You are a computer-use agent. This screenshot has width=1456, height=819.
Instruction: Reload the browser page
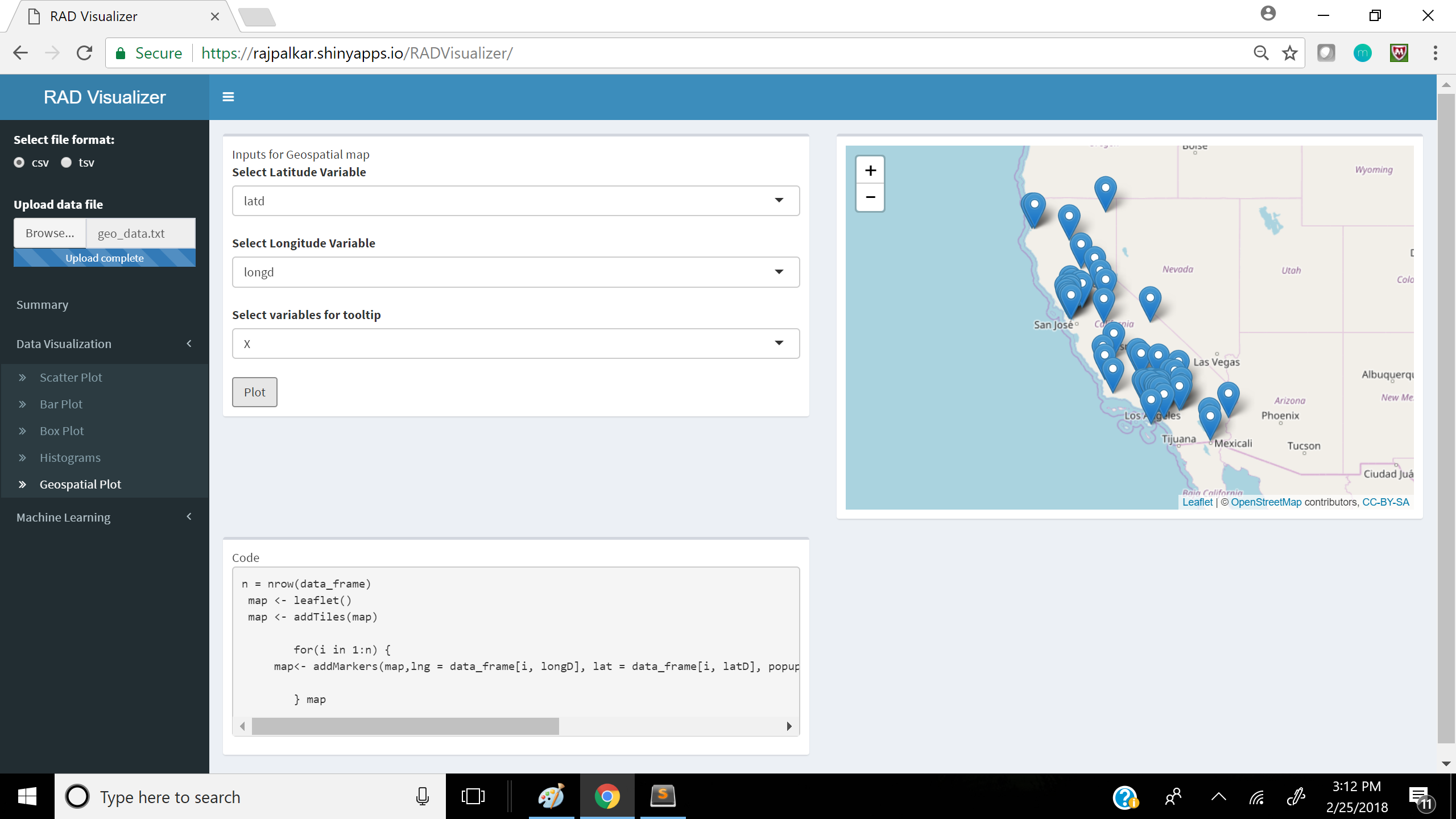point(85,53)
